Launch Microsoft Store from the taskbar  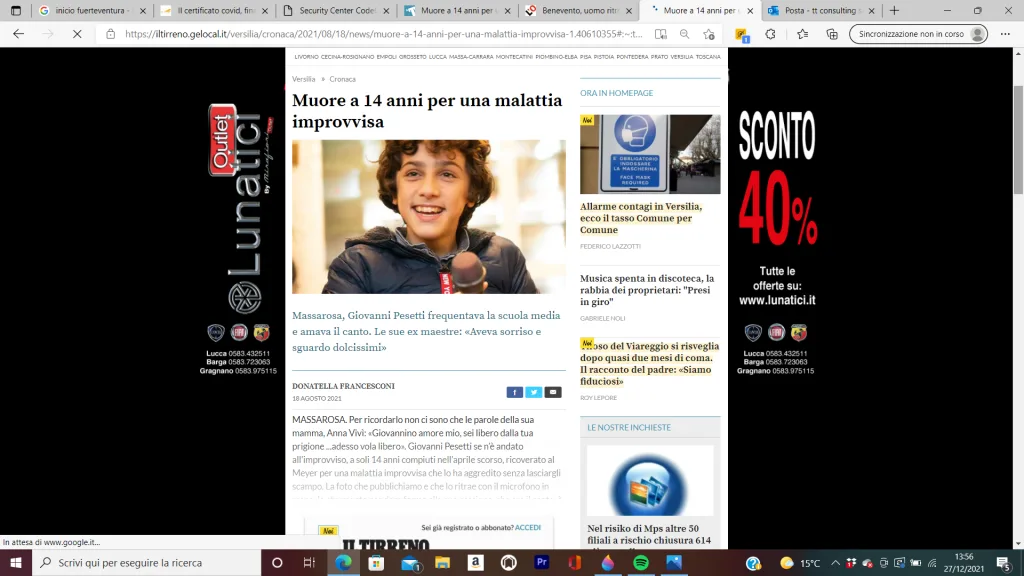376,562
